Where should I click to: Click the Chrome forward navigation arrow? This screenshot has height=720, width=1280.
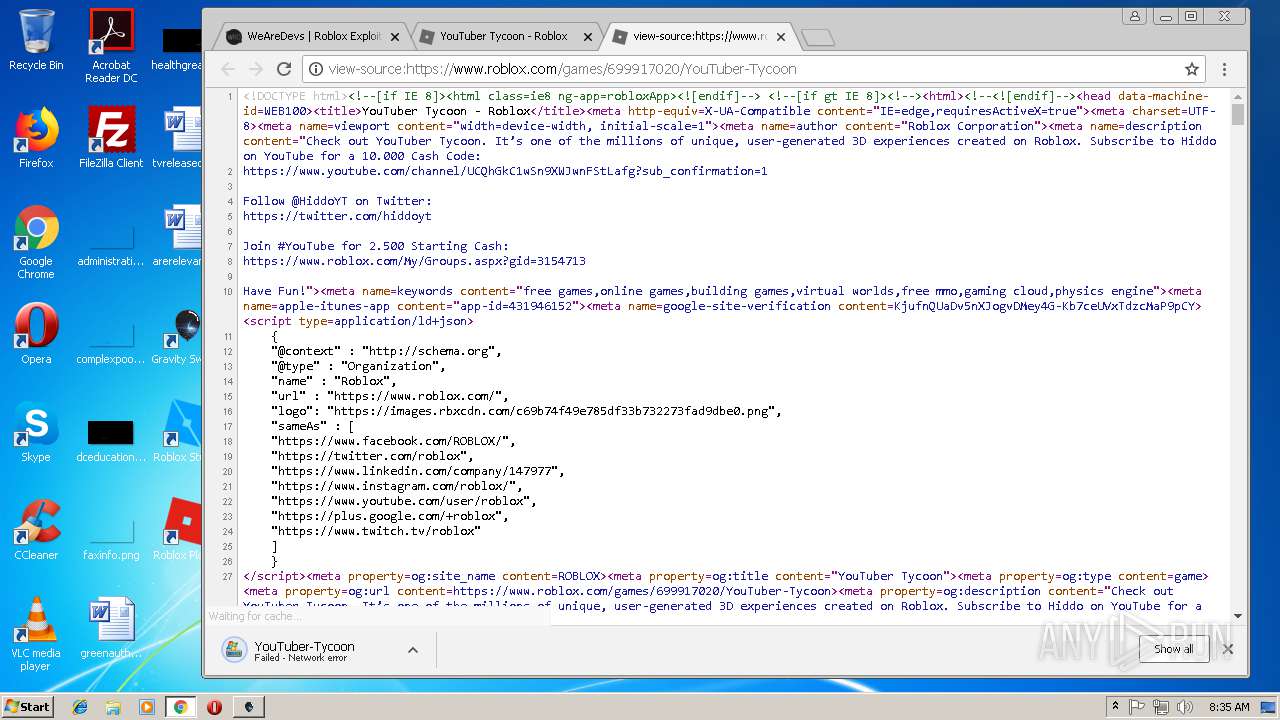[x=256, y=69]
